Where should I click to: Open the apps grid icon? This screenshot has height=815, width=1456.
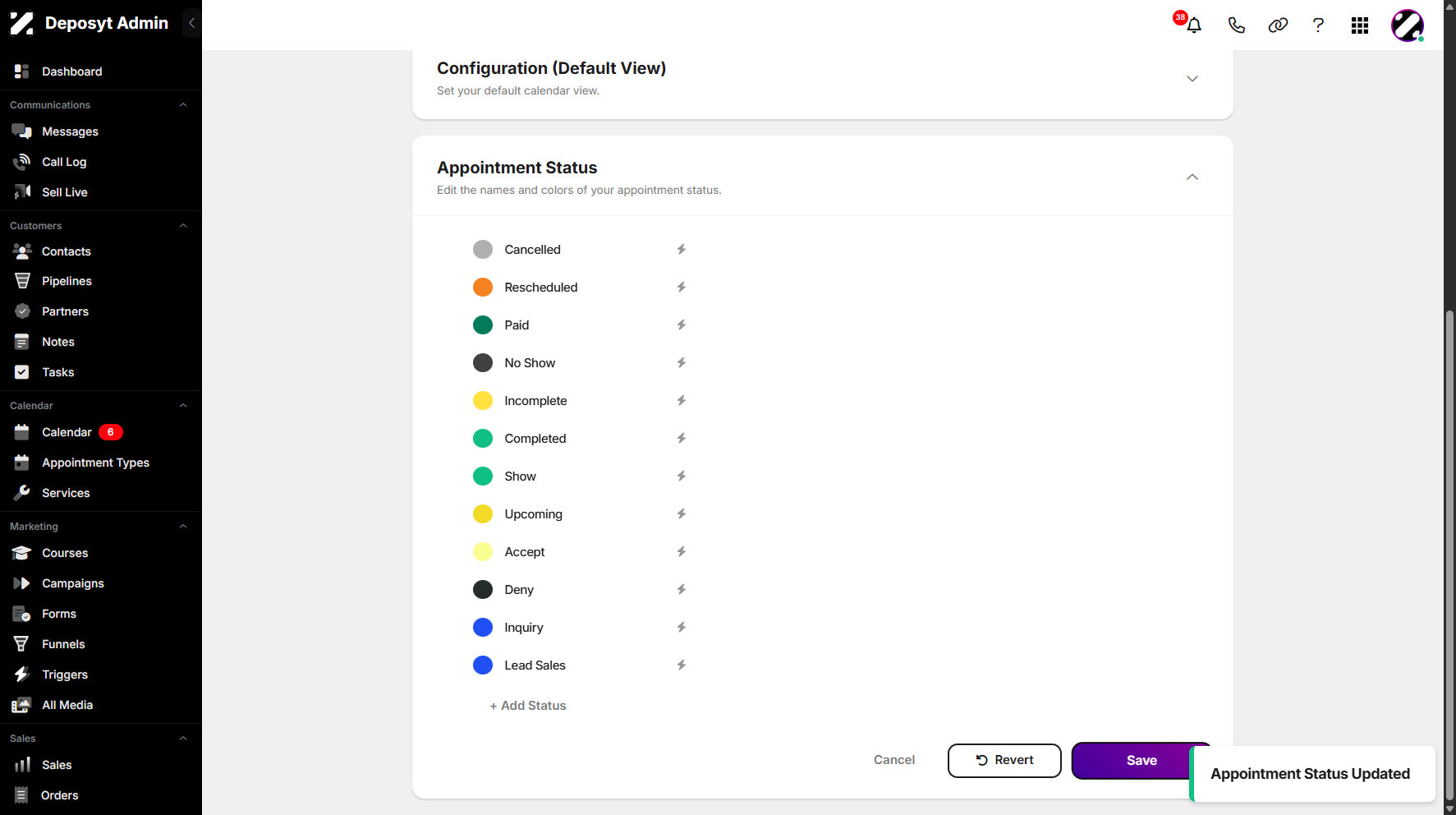click(x=1360, y=25)
